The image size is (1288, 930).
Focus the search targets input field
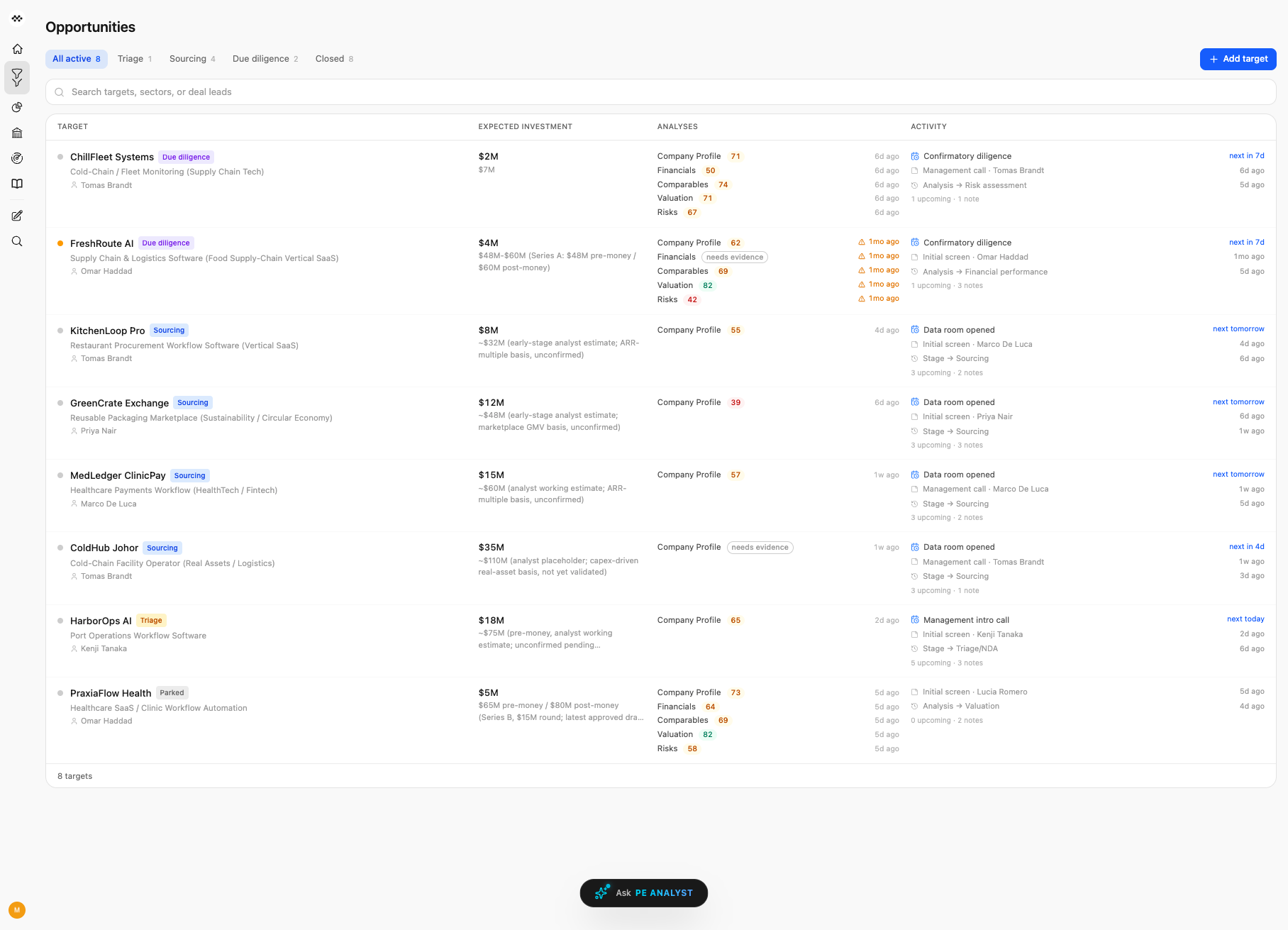click(661, 92)
